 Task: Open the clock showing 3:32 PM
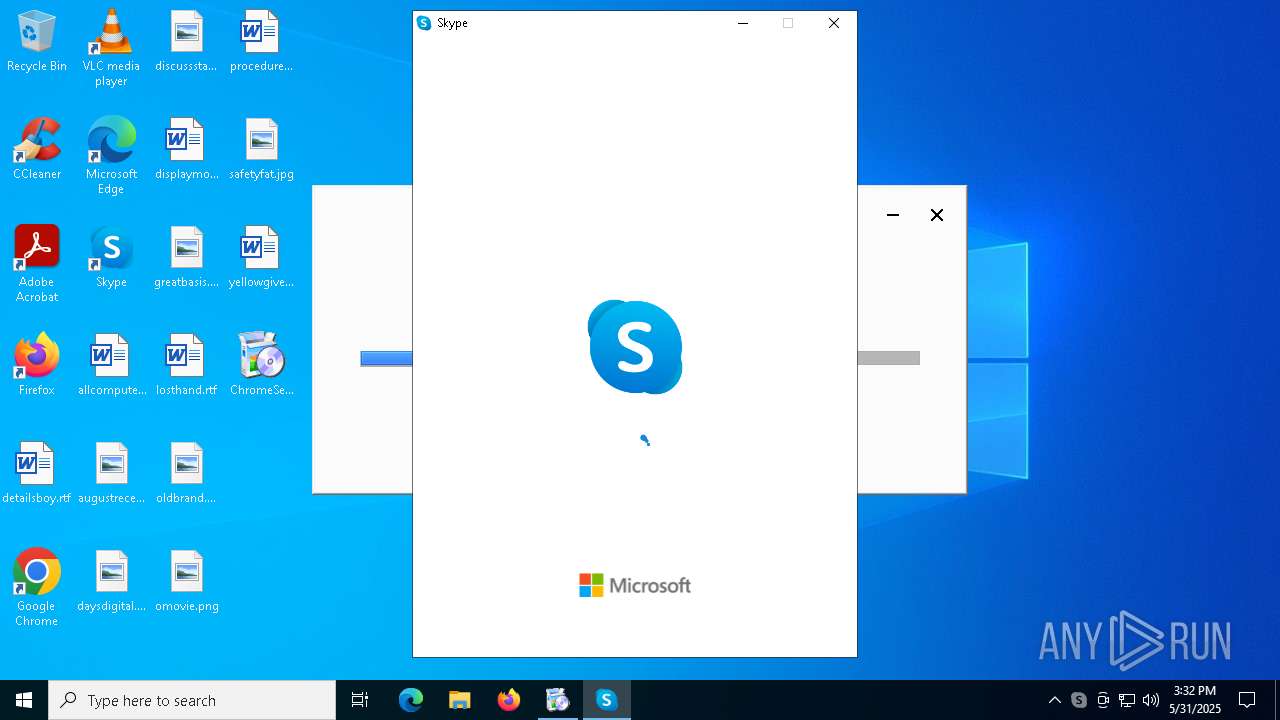[1195, 700]
